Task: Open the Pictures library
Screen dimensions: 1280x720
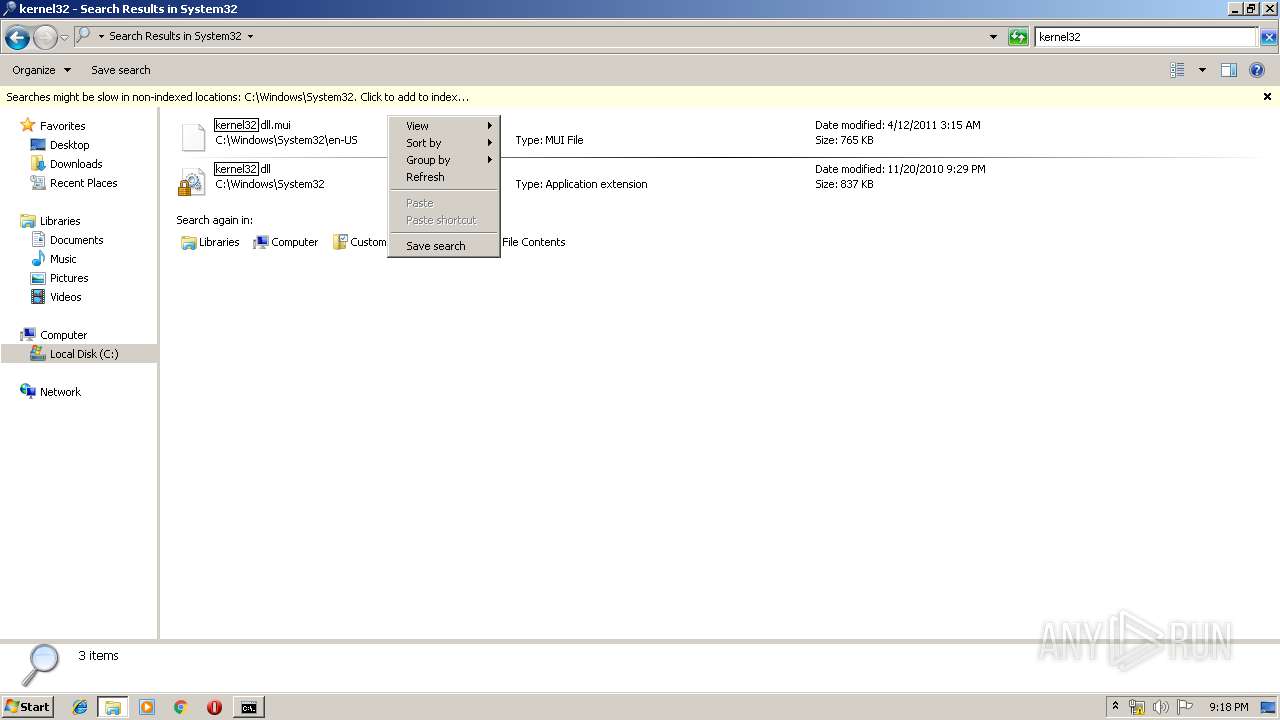Action: [69, 278]
